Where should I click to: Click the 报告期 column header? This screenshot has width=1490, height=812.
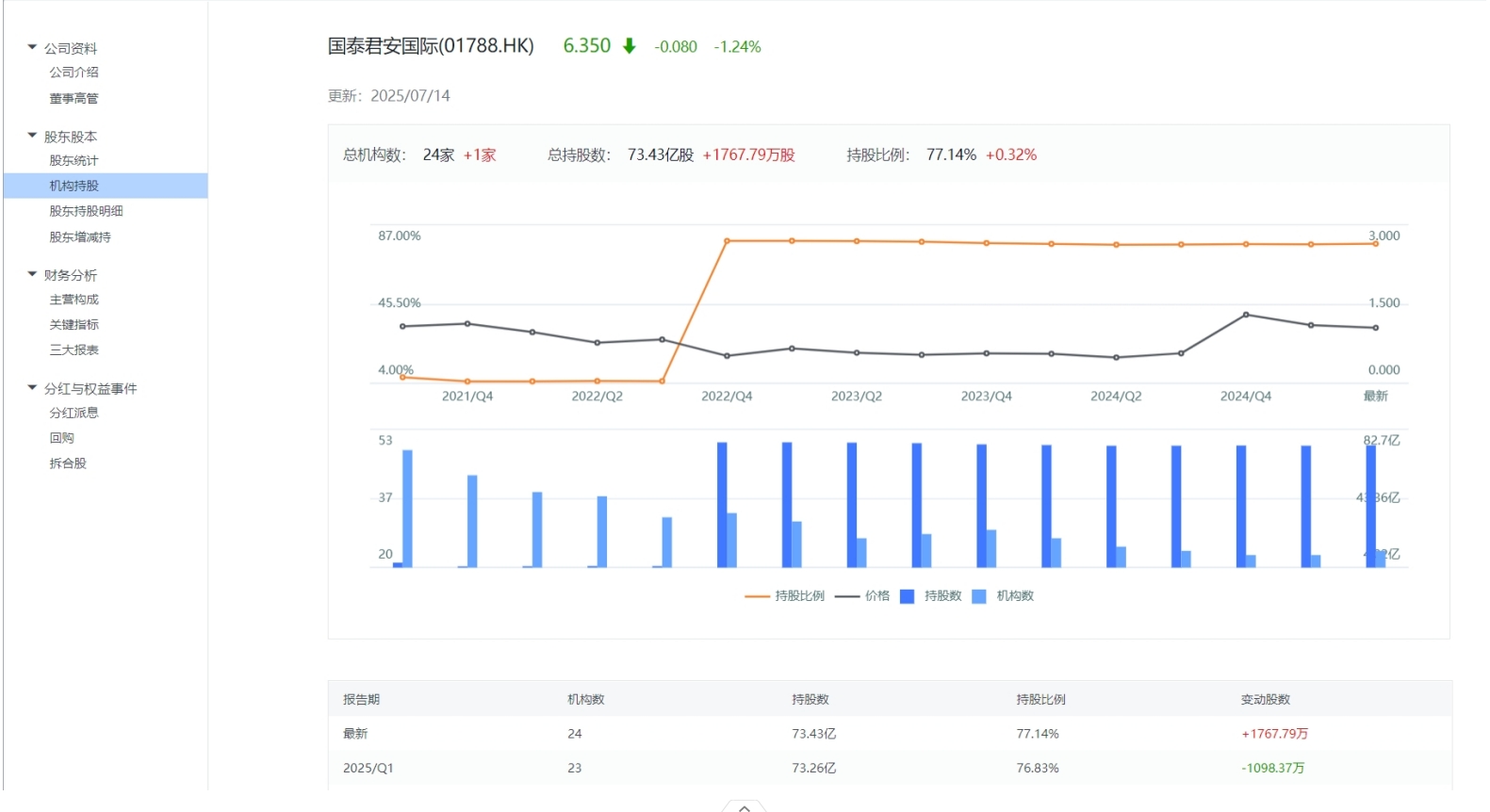coord(361,700)
